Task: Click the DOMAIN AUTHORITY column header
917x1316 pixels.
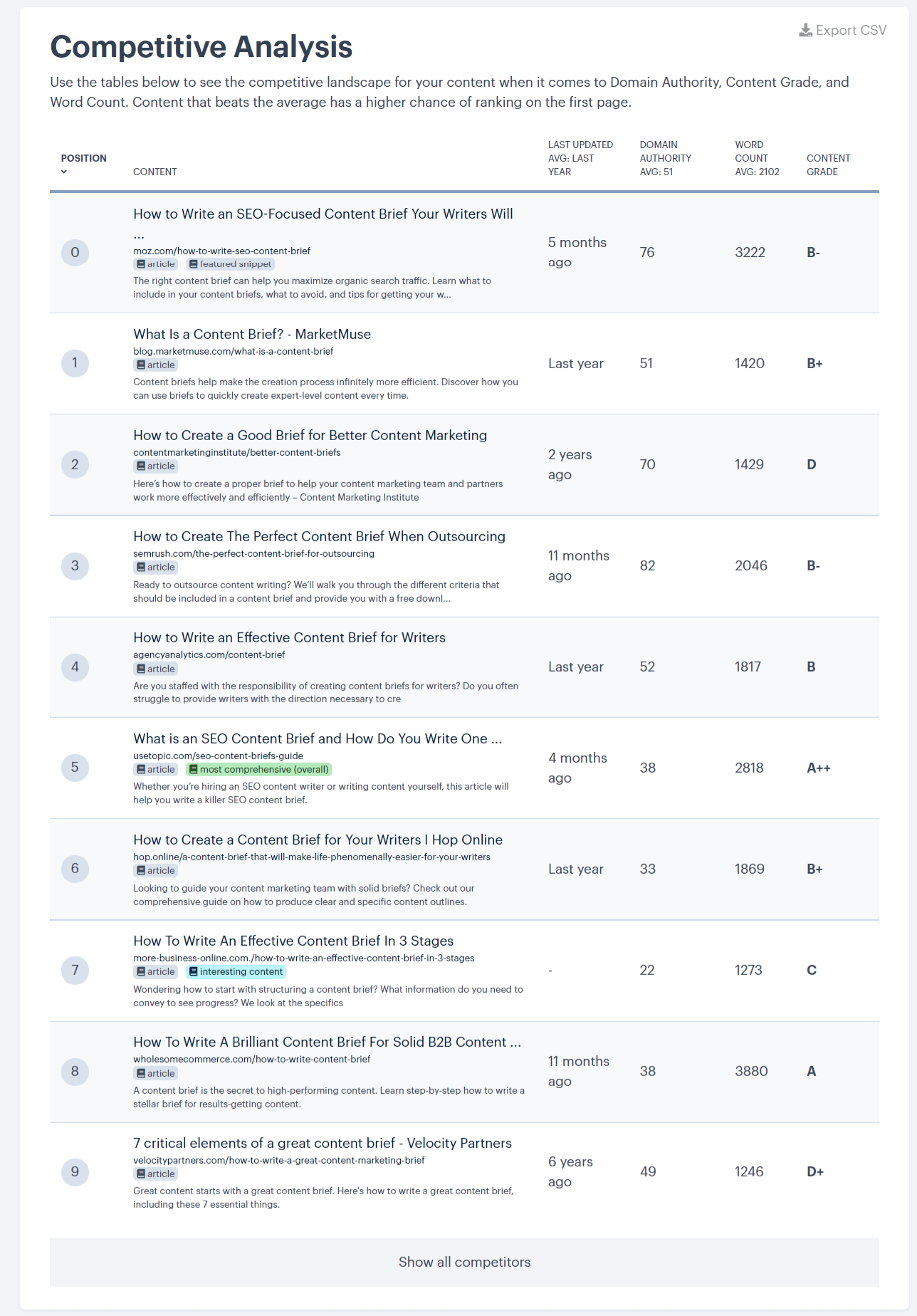Action: tap(666, 158)
